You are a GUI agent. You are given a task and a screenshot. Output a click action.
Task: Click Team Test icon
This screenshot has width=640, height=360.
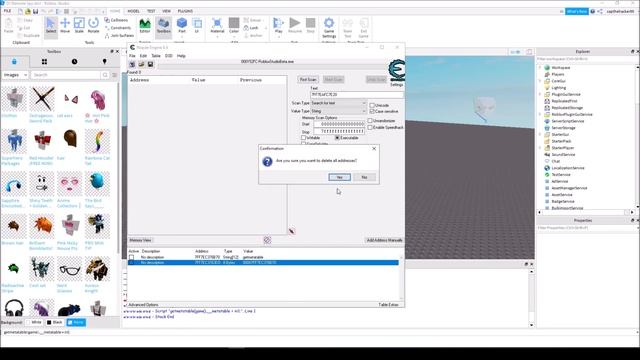click(x=347, y=27)
